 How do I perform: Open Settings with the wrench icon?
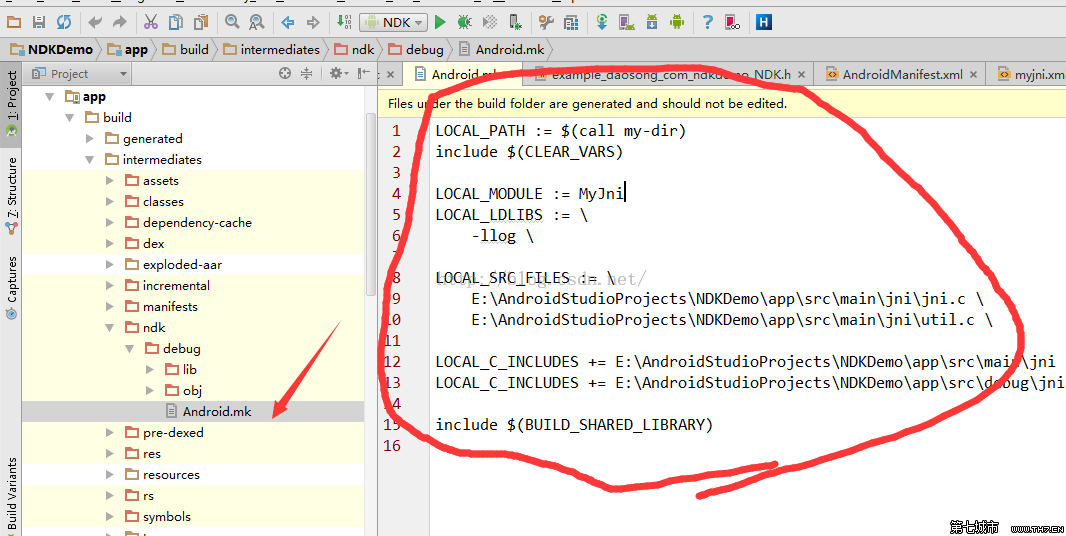[546, 22]
